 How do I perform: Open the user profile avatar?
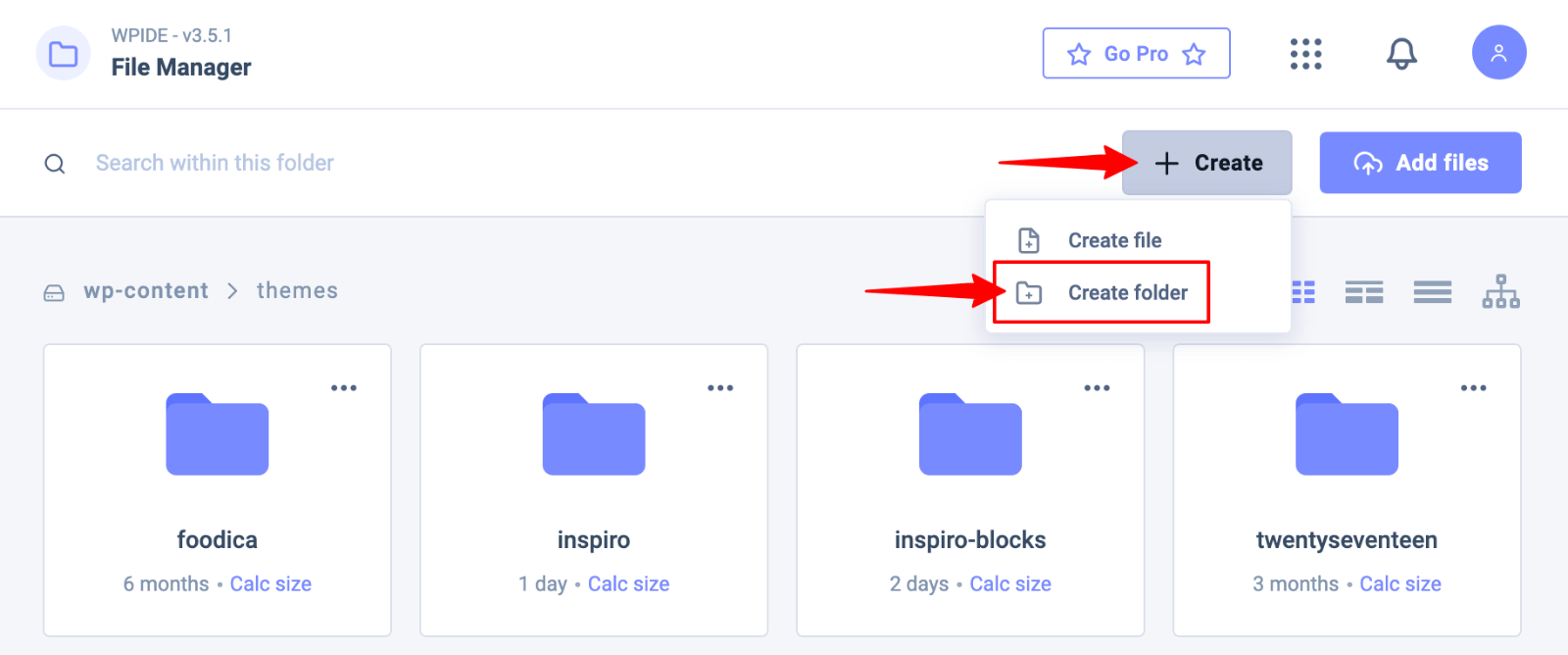click(x=1498, y=53)
